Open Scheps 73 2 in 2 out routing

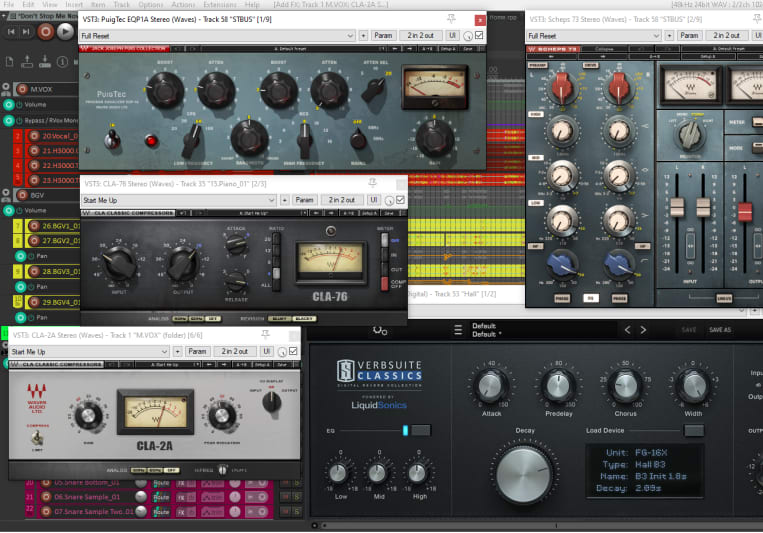726,36
